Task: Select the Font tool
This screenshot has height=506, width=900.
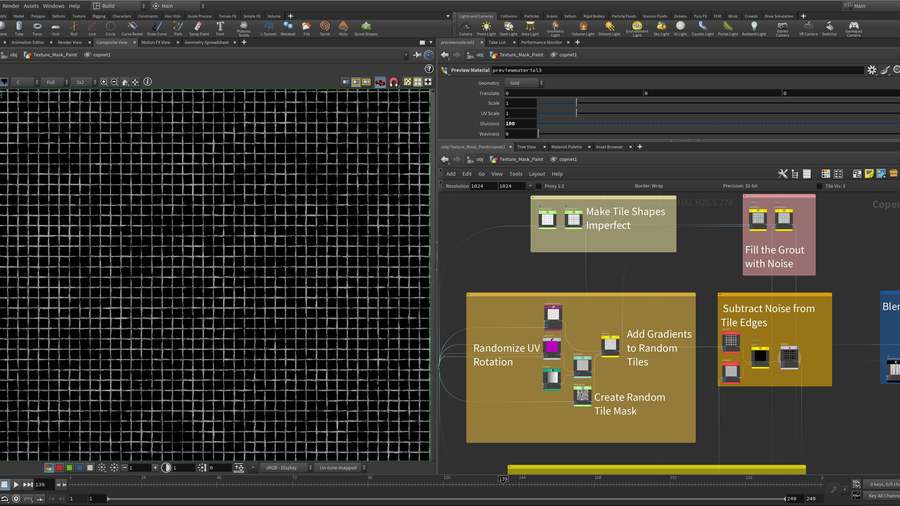Action: point(220,28)
